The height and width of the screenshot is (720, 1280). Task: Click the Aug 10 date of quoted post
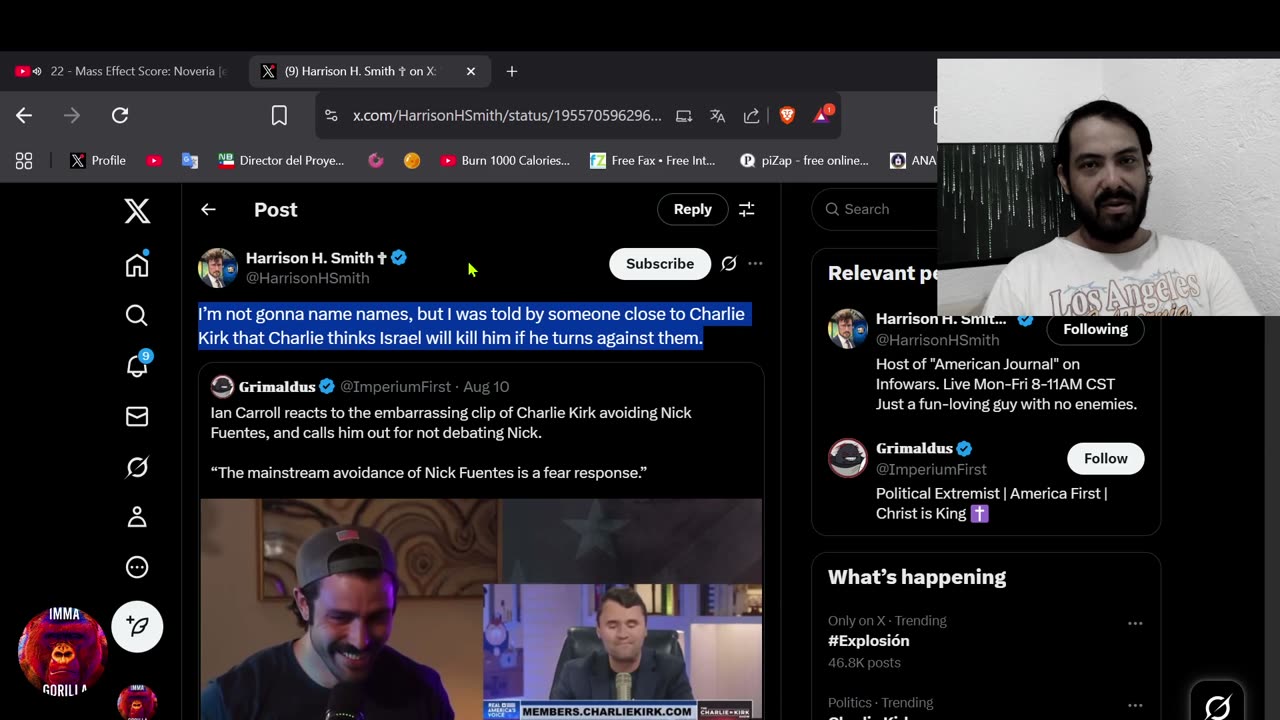point(486,386)
